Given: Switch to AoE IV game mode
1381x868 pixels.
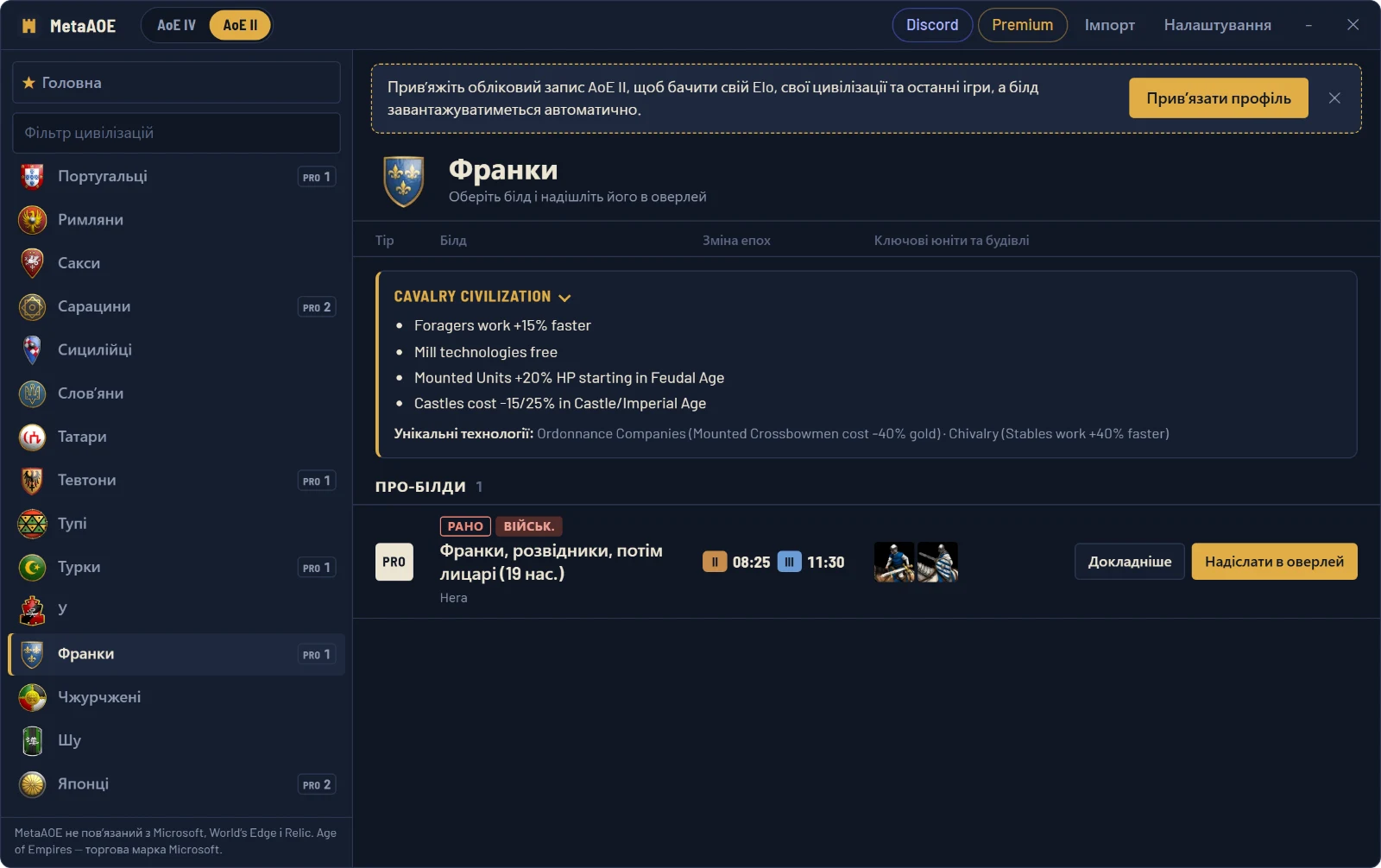Looking at the screenshot, I should tap(176, 25).
